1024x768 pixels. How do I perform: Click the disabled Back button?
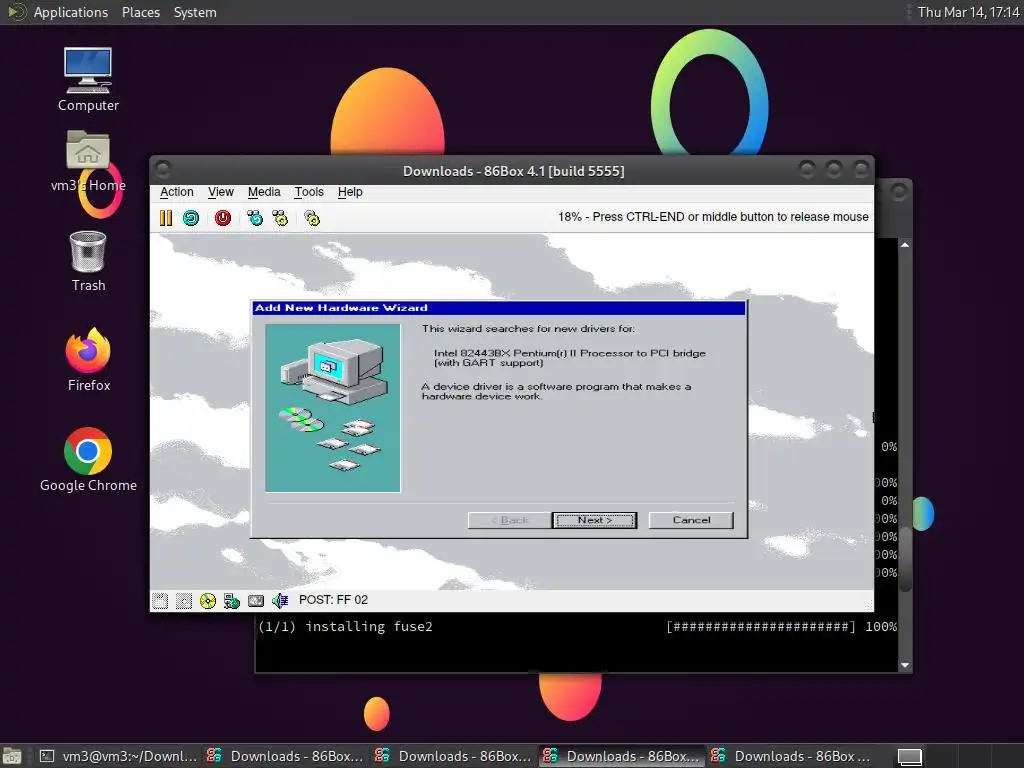pos(509,520)
